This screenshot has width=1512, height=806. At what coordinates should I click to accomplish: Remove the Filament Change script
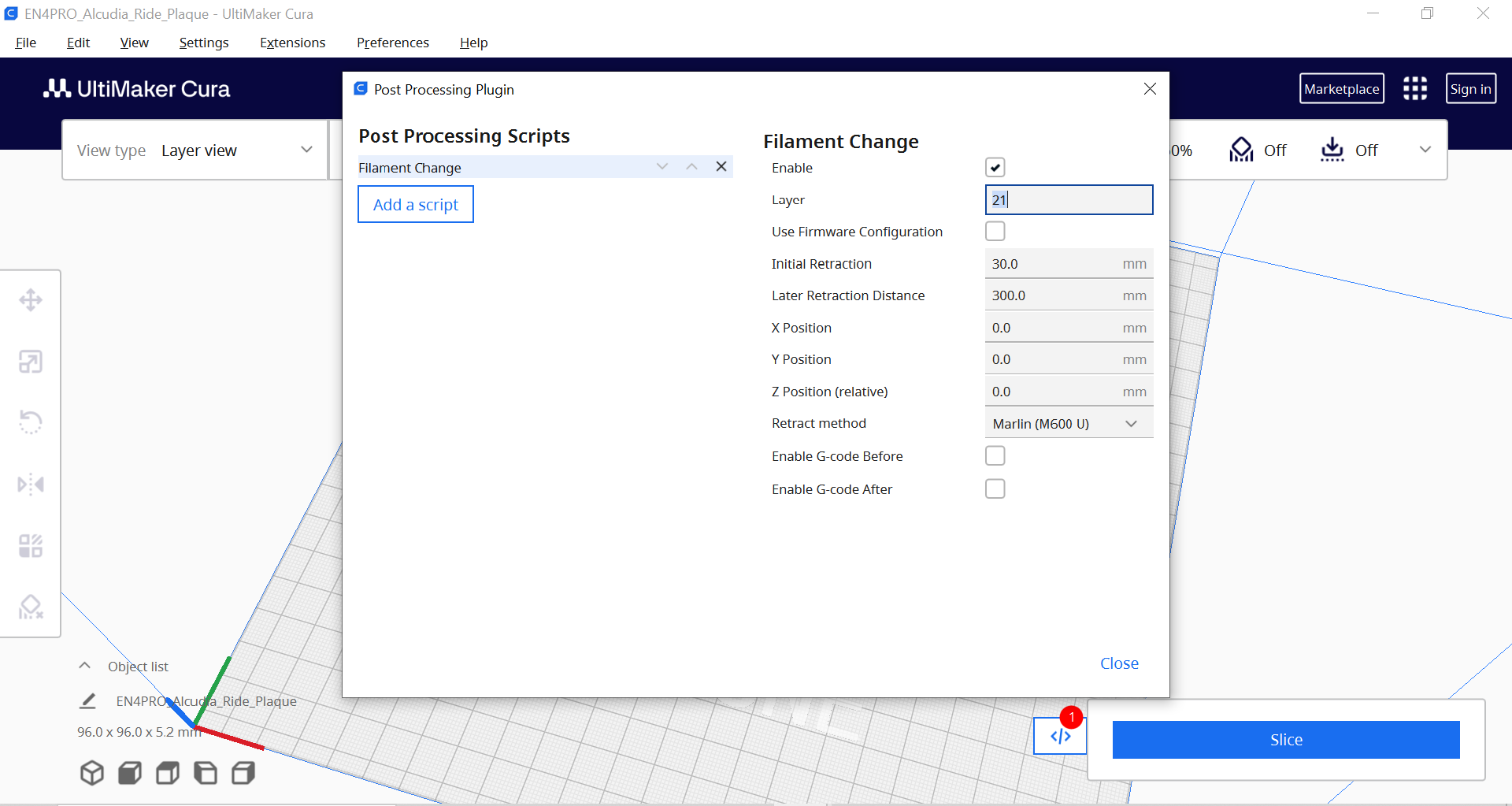tap(721, 166)
